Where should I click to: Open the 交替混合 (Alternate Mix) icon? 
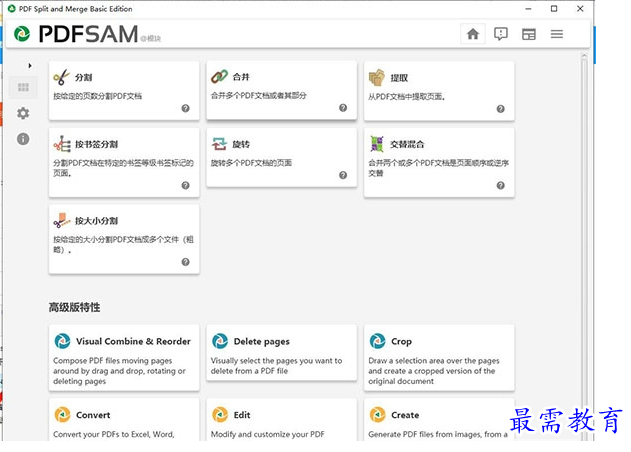coord(377,144)
